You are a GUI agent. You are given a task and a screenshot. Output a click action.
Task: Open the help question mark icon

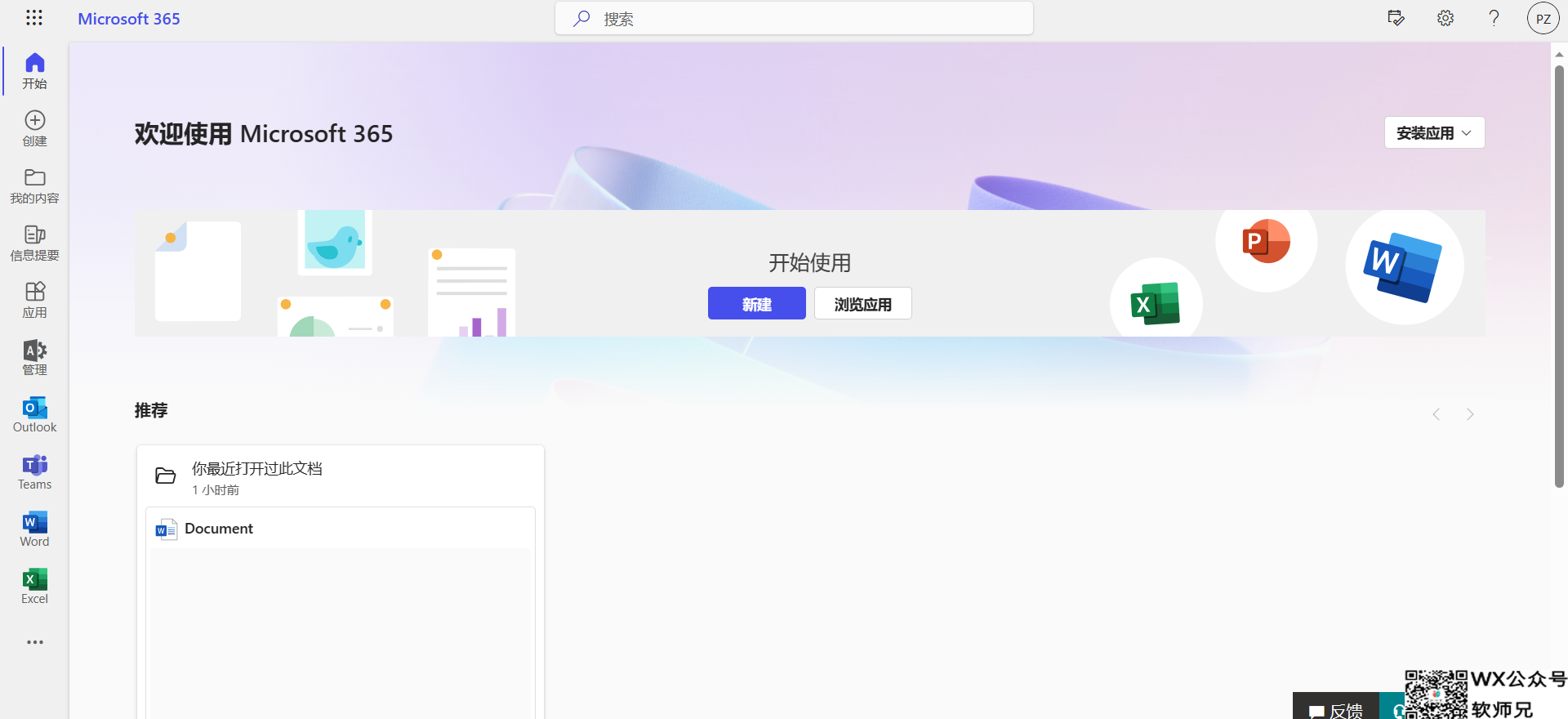pyautogui.click(x=1494, y=18)
